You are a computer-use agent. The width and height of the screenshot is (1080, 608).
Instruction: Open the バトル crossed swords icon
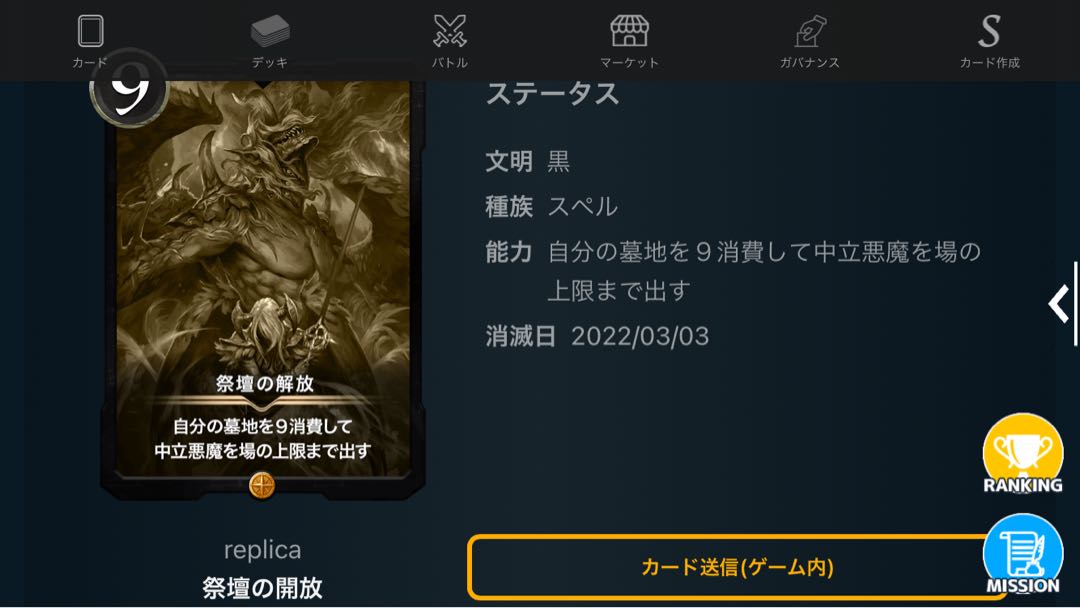[450, 31]
